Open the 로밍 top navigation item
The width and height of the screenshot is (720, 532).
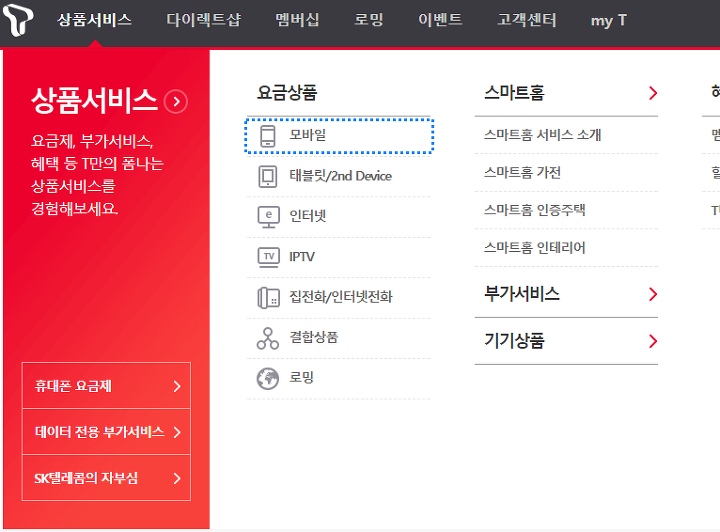coord(369,20)
